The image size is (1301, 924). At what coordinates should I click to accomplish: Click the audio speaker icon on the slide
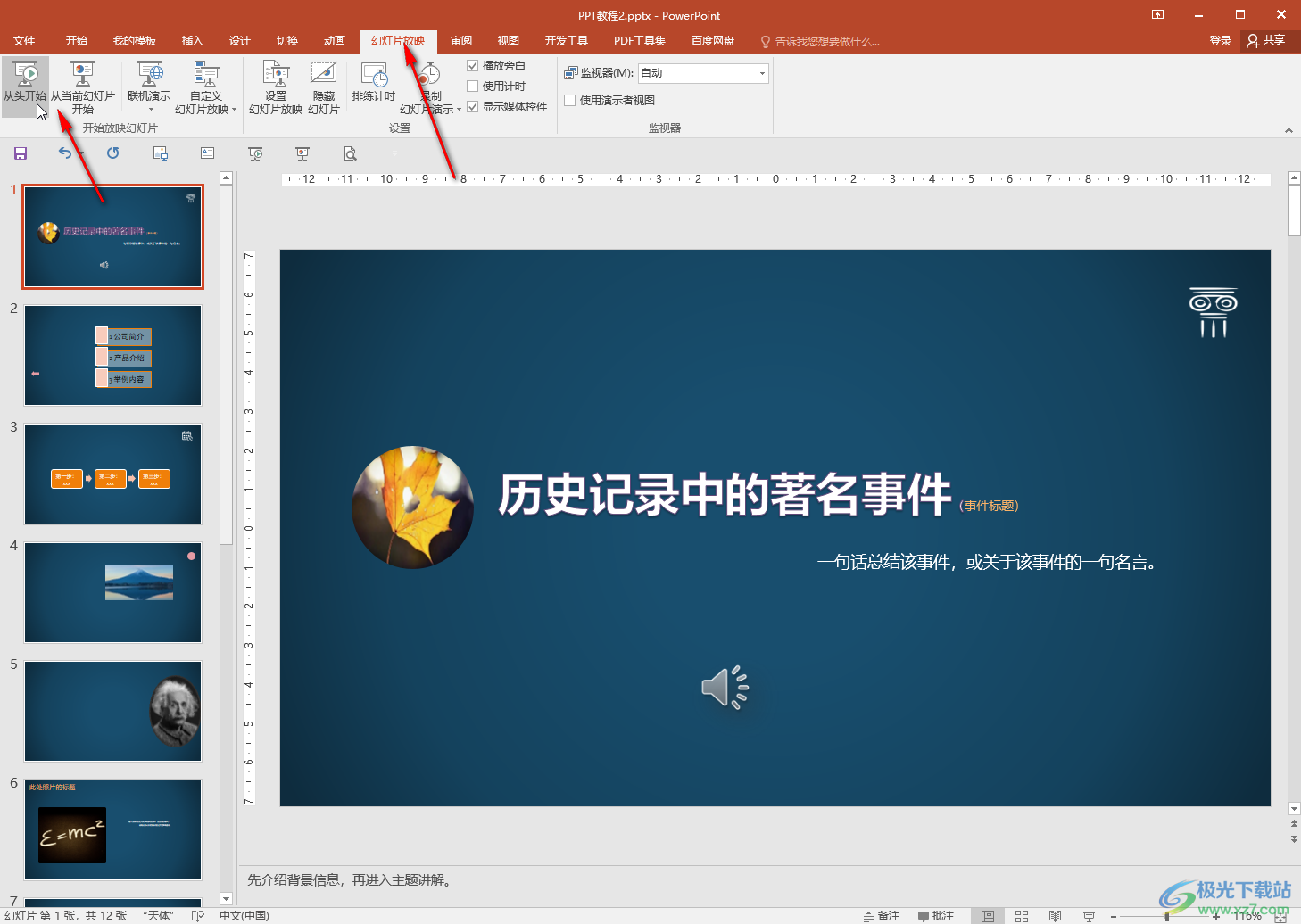click(x=725, y=688)
